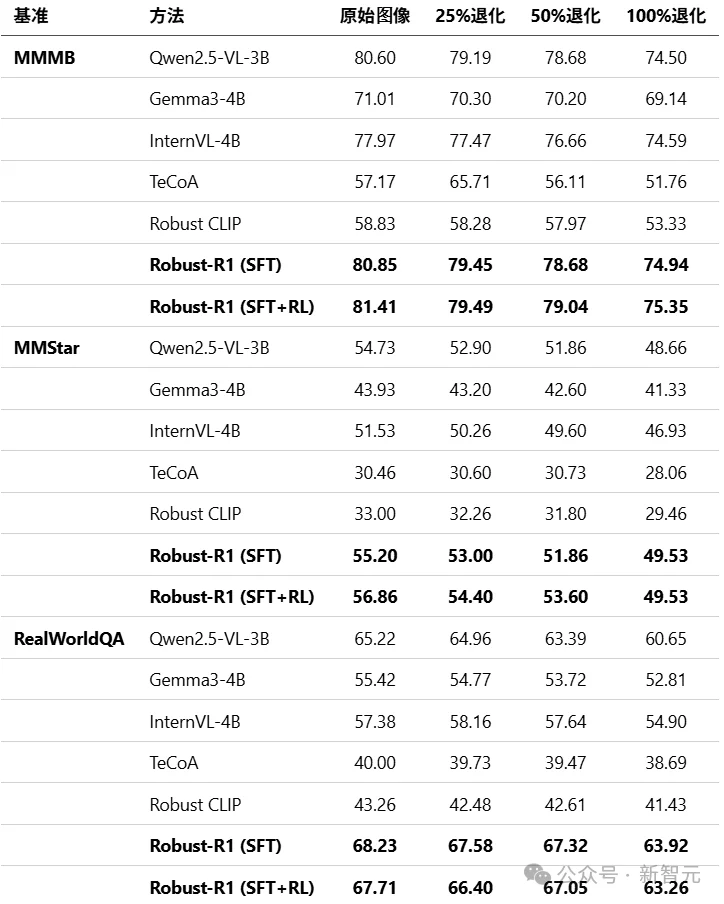Image resolution: width=724 pixels, height=904 pixels.
Task: Click the 68.23 value in RealWorldQA
Action: (375, 846)
